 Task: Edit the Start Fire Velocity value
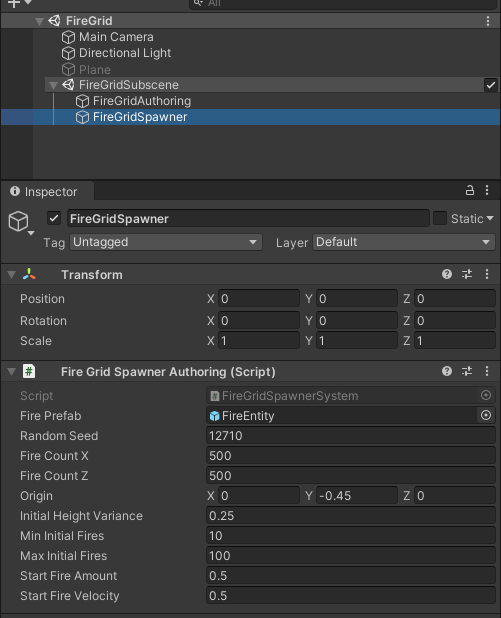351,596
